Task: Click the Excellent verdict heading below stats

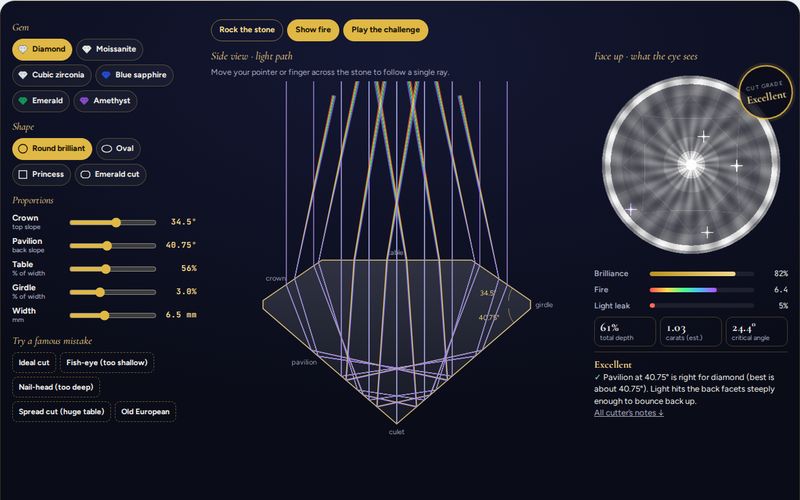Action: pos(613,365)
